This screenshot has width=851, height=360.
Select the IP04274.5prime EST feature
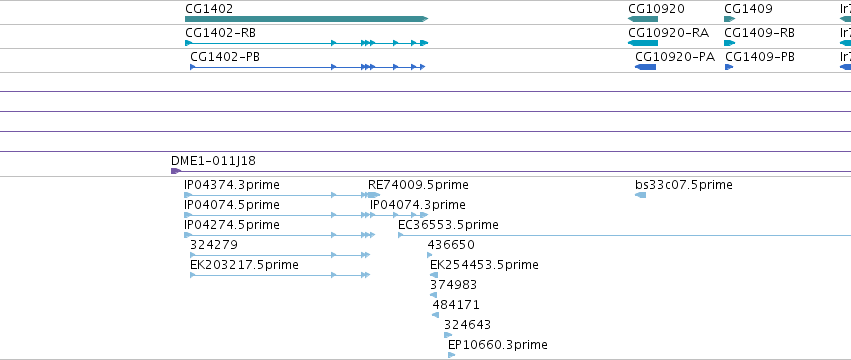tap(280, 235)
